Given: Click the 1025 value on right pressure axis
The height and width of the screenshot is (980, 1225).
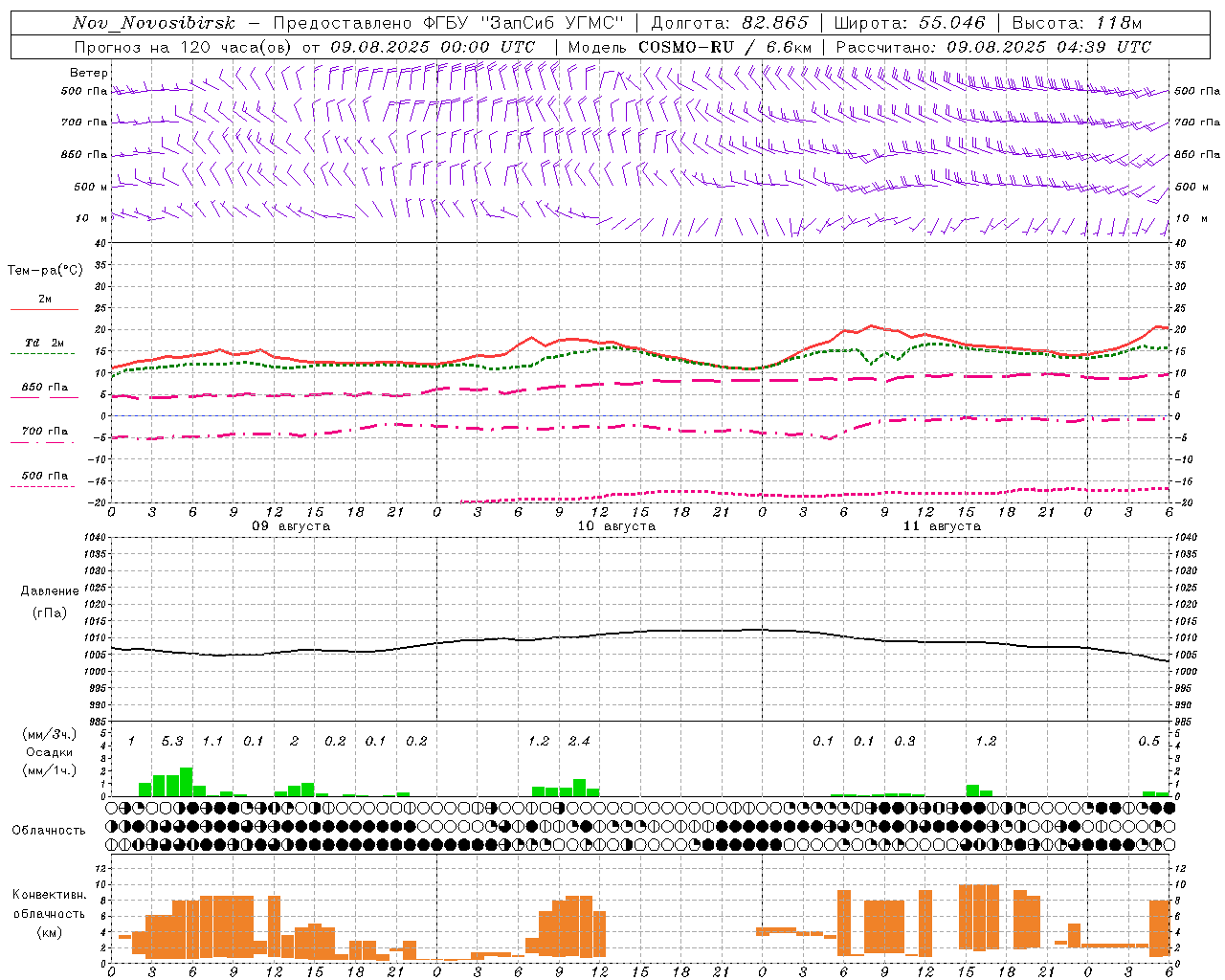Looking at the screenshot, I should [1186, 587].
